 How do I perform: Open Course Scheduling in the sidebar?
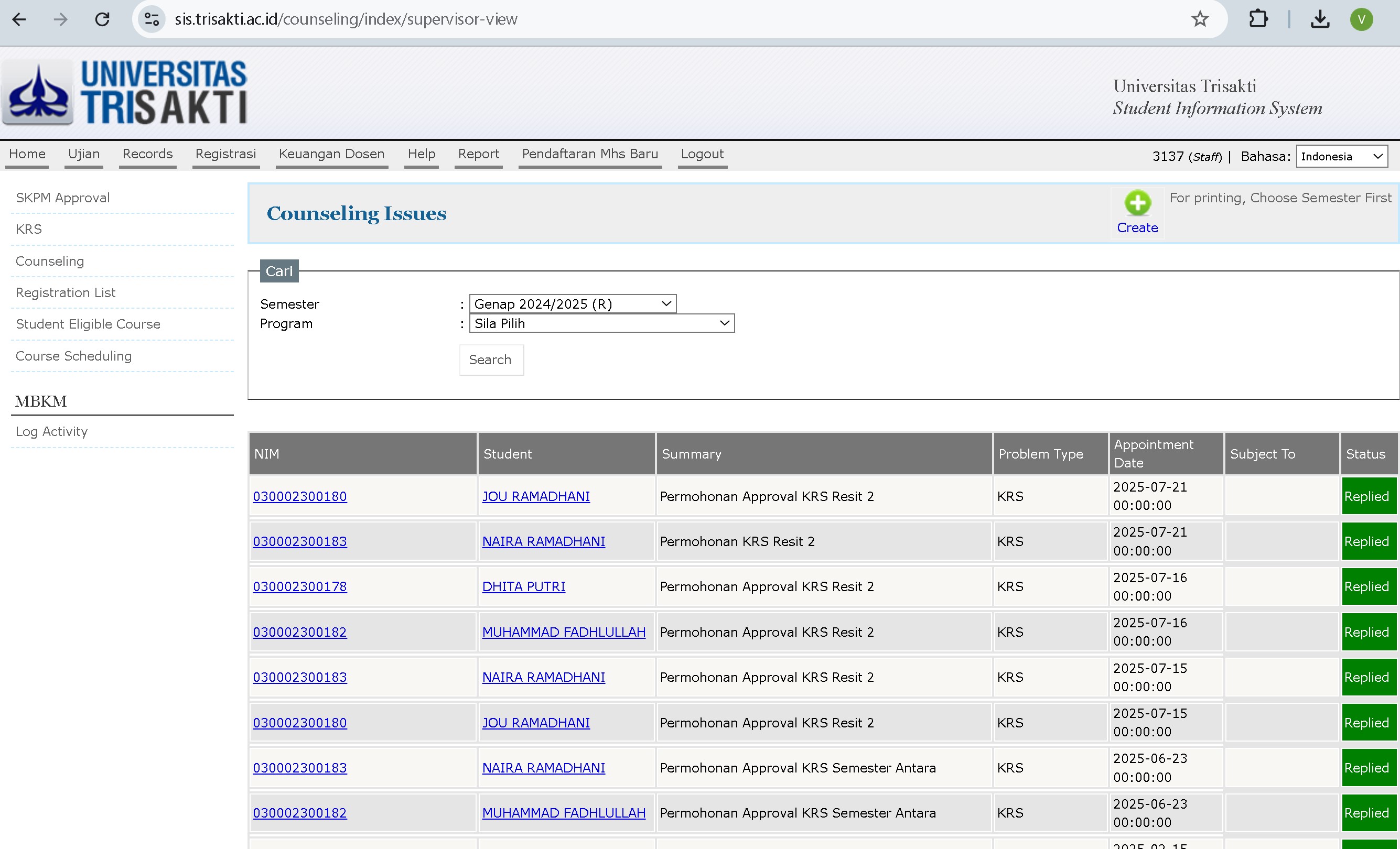pyautogui.click(x=73, y=356)
